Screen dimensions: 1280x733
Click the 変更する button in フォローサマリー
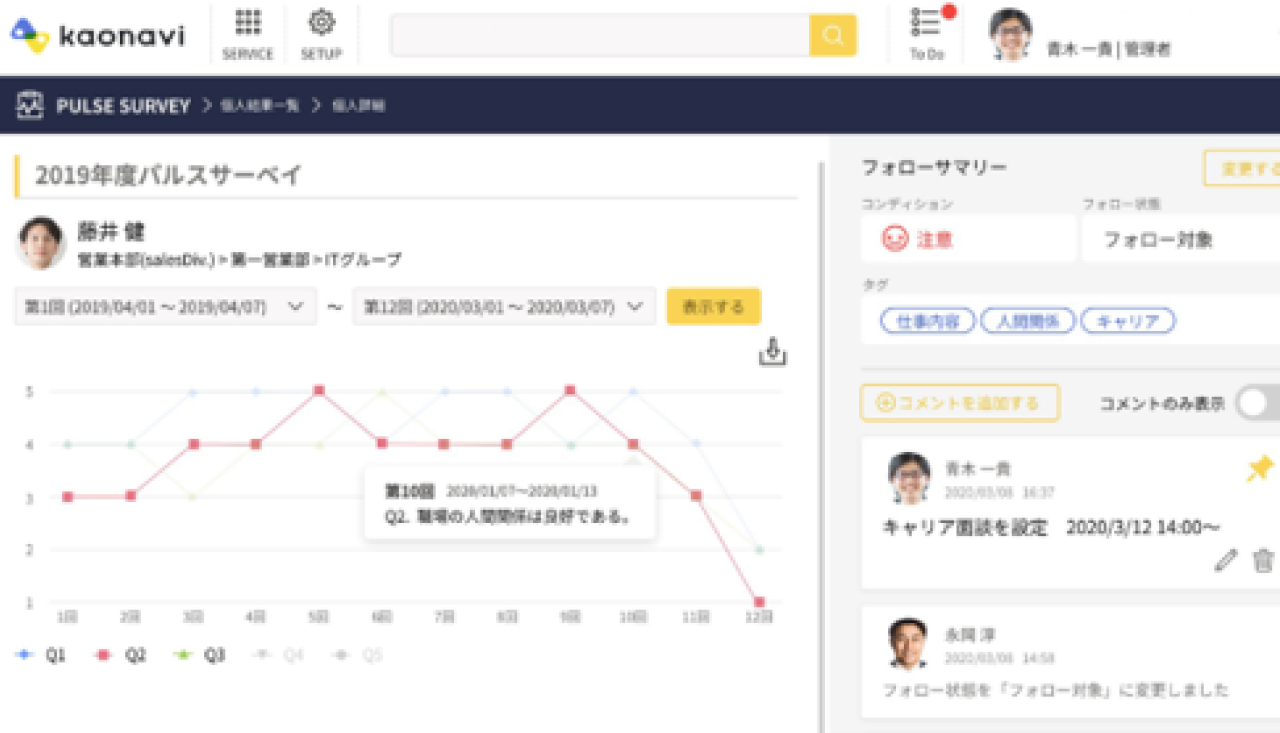(1243, 169)
